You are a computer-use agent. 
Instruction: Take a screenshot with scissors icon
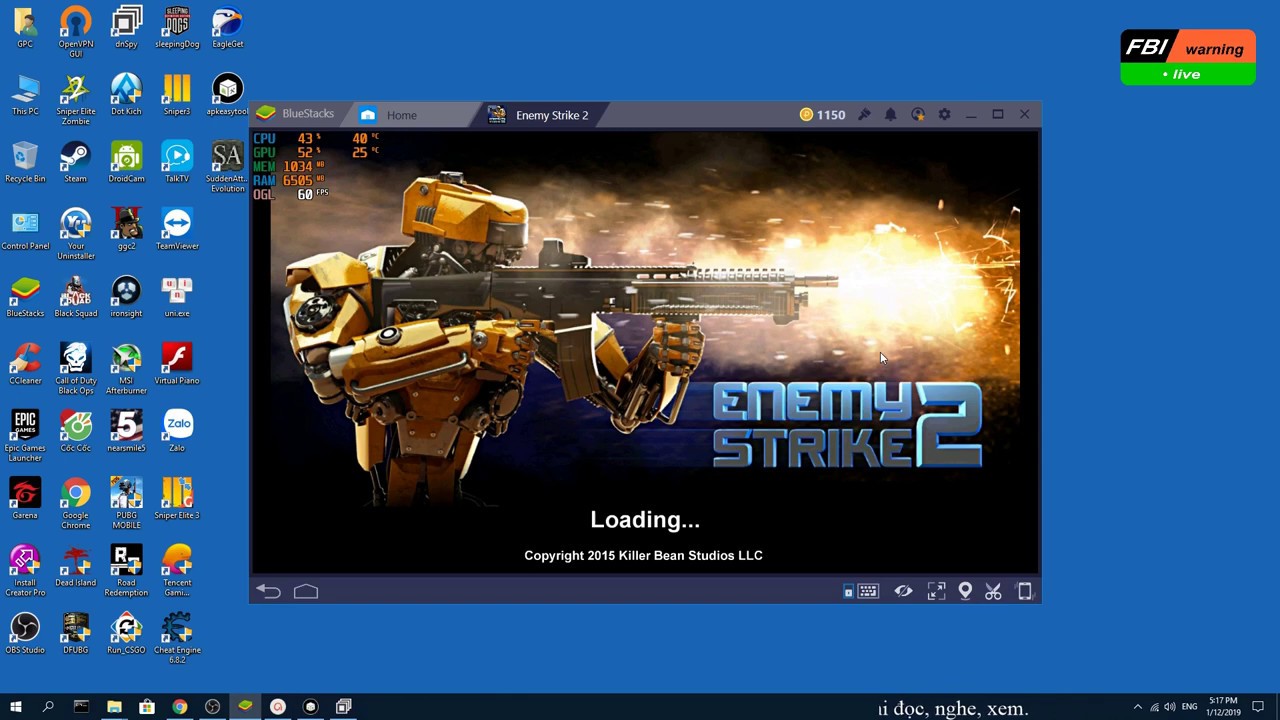993,591
